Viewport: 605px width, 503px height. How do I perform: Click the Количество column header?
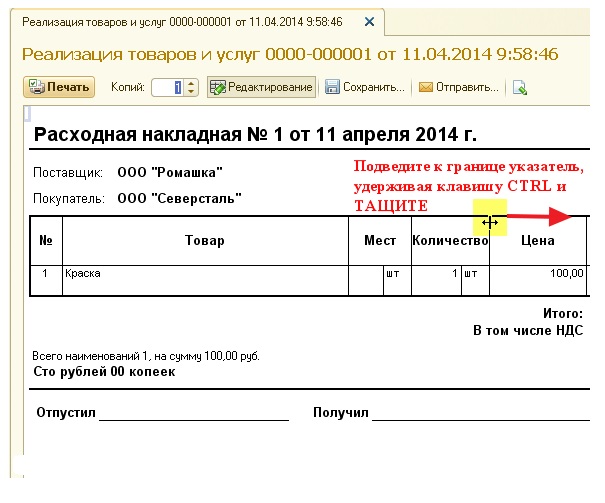coord(450,240)
